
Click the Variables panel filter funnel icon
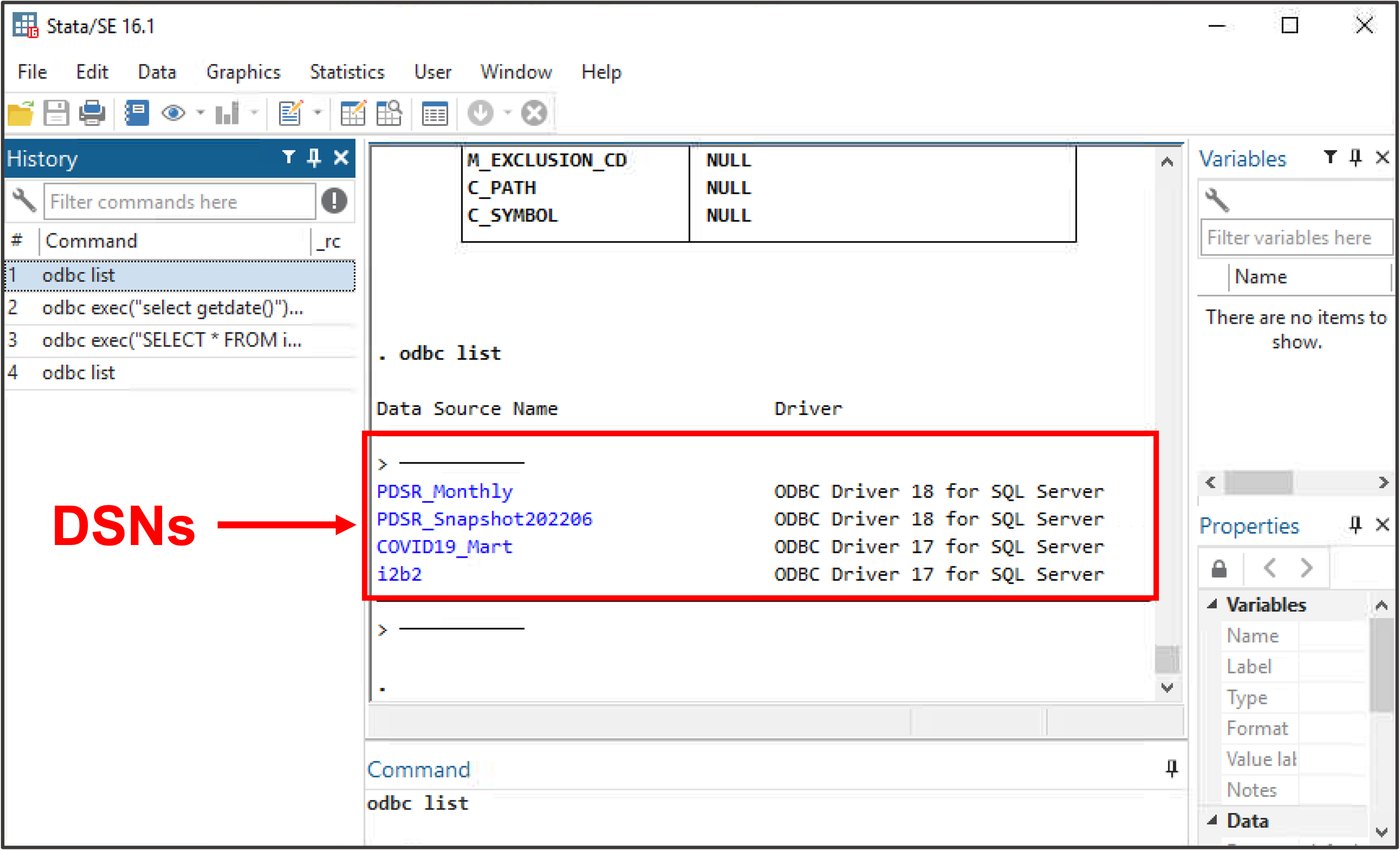pyautogui.click(x=1330, y=157)
